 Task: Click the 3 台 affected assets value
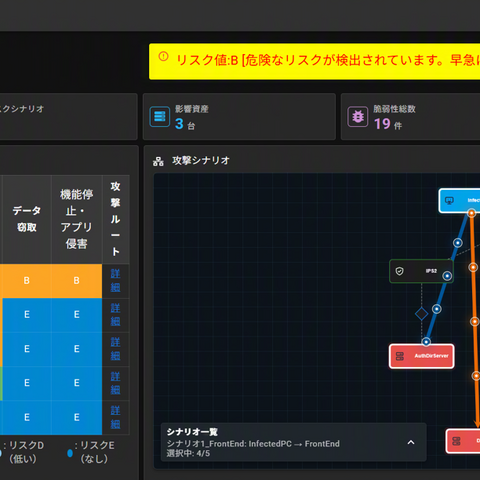click(x=185, y=124)
